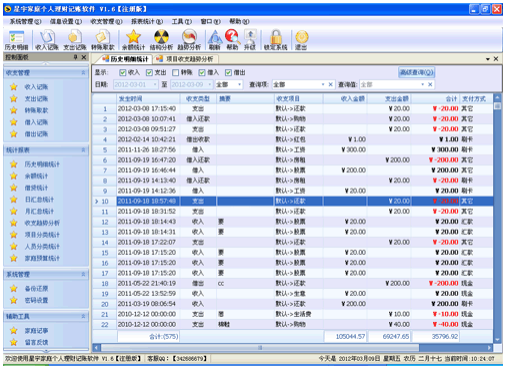This screenshot has width=505, height=368.
Task: Toggle the 借出 display checkbox
Action: (228, 72)
